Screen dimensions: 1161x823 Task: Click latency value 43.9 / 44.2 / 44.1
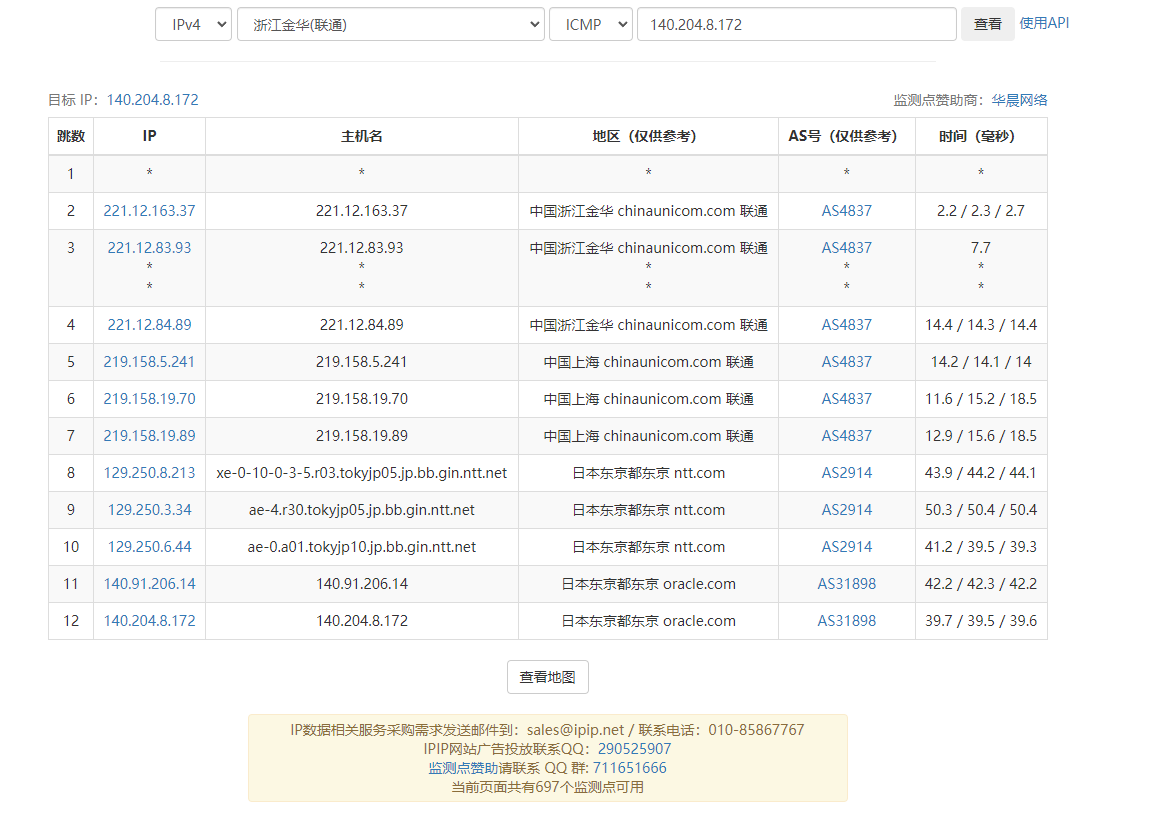[981, 473]
